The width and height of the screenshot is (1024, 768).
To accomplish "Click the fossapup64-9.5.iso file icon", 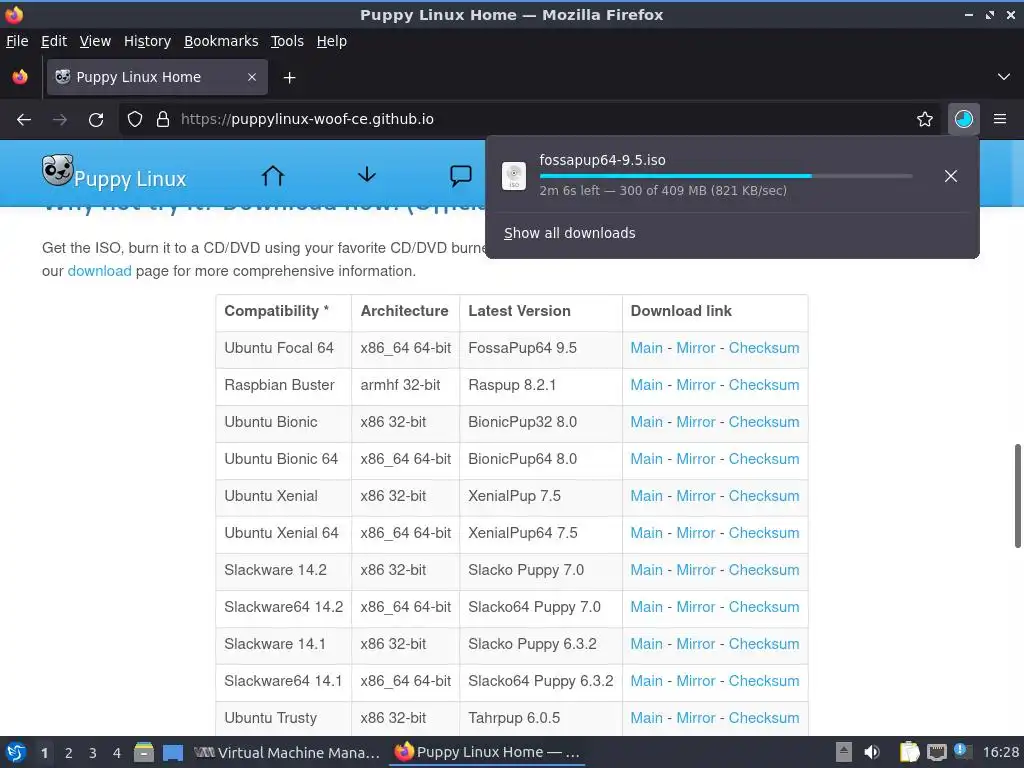I will [514, 176].
